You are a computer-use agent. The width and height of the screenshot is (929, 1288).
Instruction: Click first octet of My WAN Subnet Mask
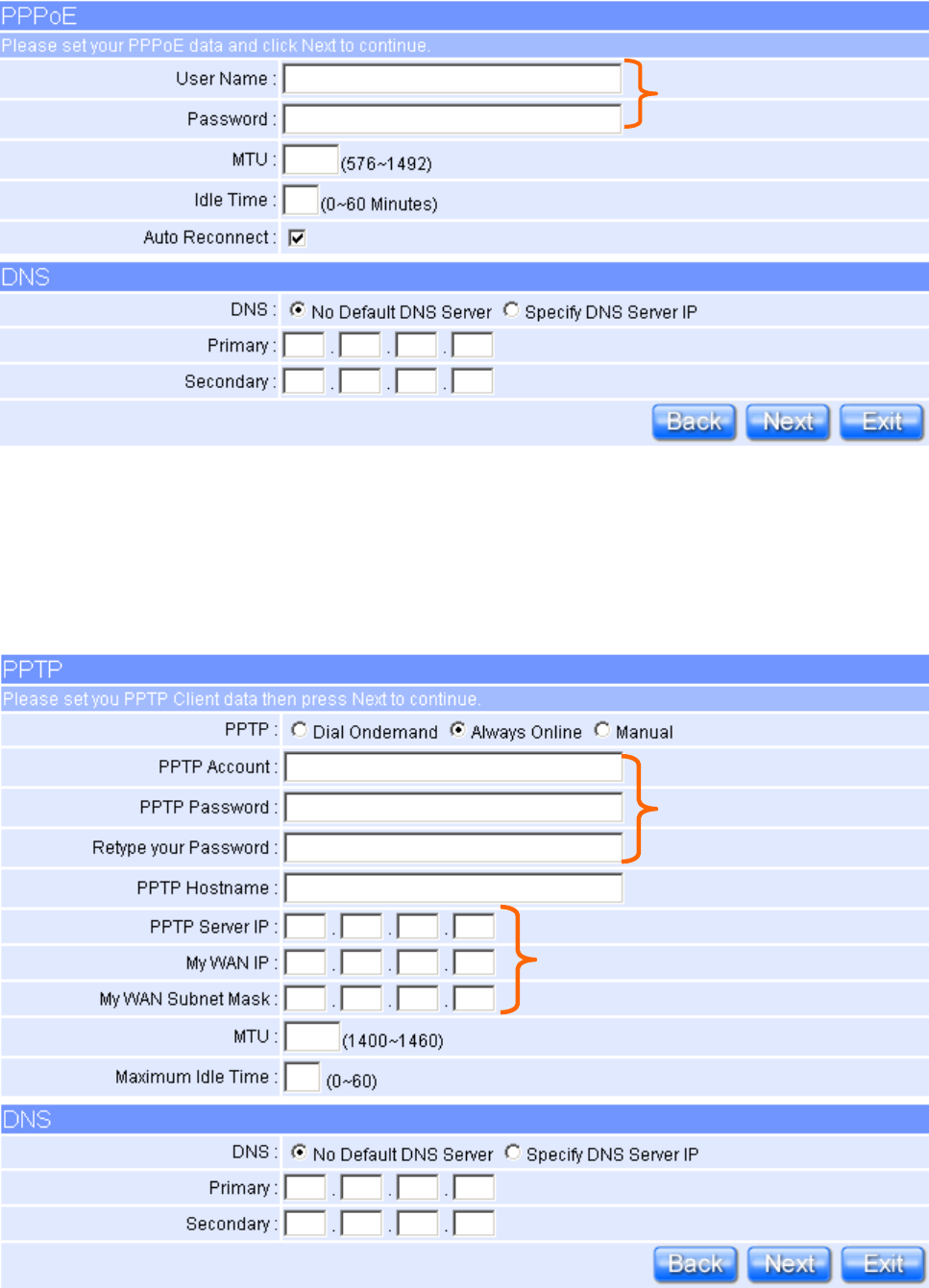(x=306, y=999)
